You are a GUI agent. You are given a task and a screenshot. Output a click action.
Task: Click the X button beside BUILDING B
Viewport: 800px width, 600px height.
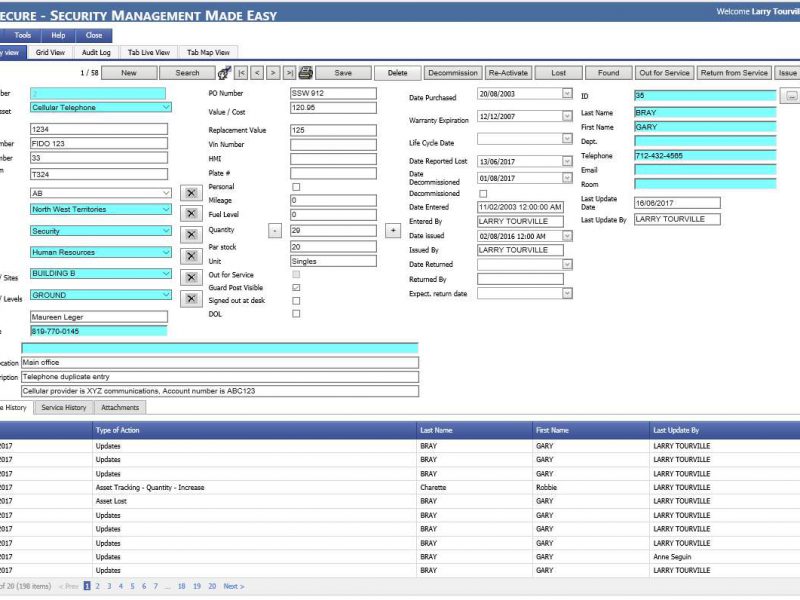[190, 277]
